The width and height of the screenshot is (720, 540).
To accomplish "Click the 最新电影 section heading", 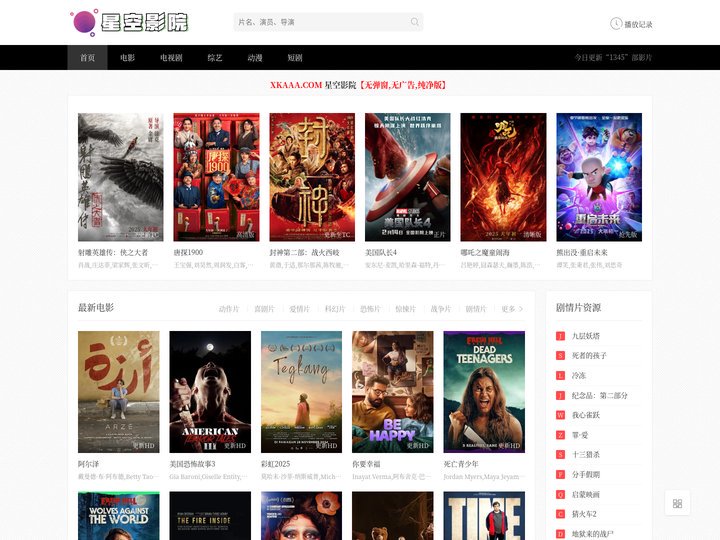I will (x=96, y=308).
